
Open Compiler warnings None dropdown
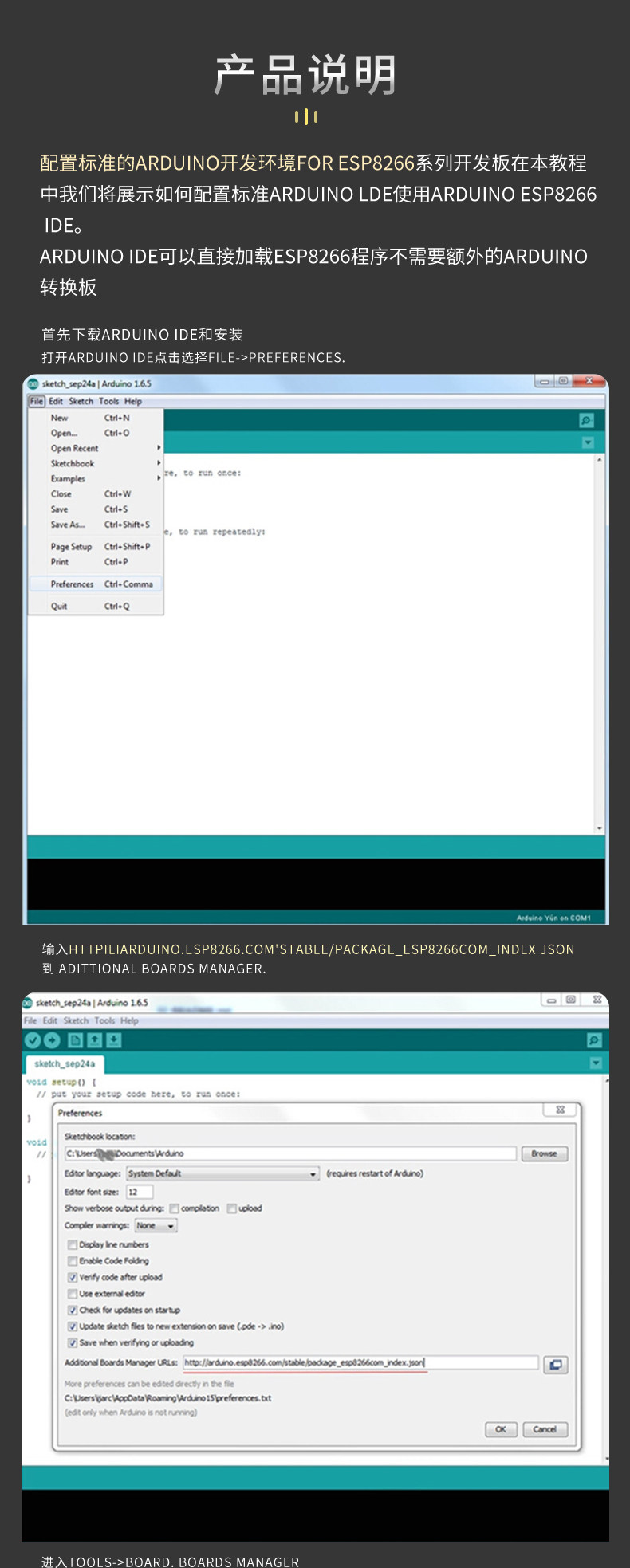(156, 1226)
